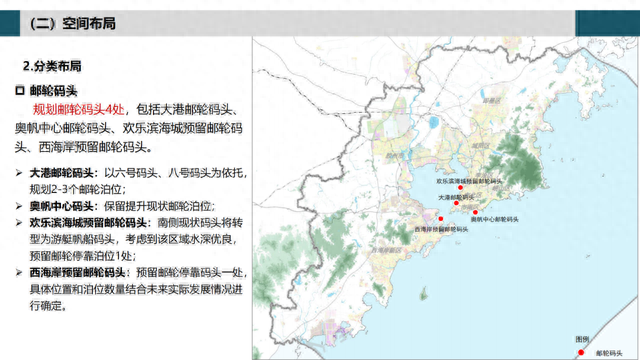The image size is (640, 360).
Task: Click the 欢乐滨海城预留邮轮码头 map label text
Action: (469, 181)
